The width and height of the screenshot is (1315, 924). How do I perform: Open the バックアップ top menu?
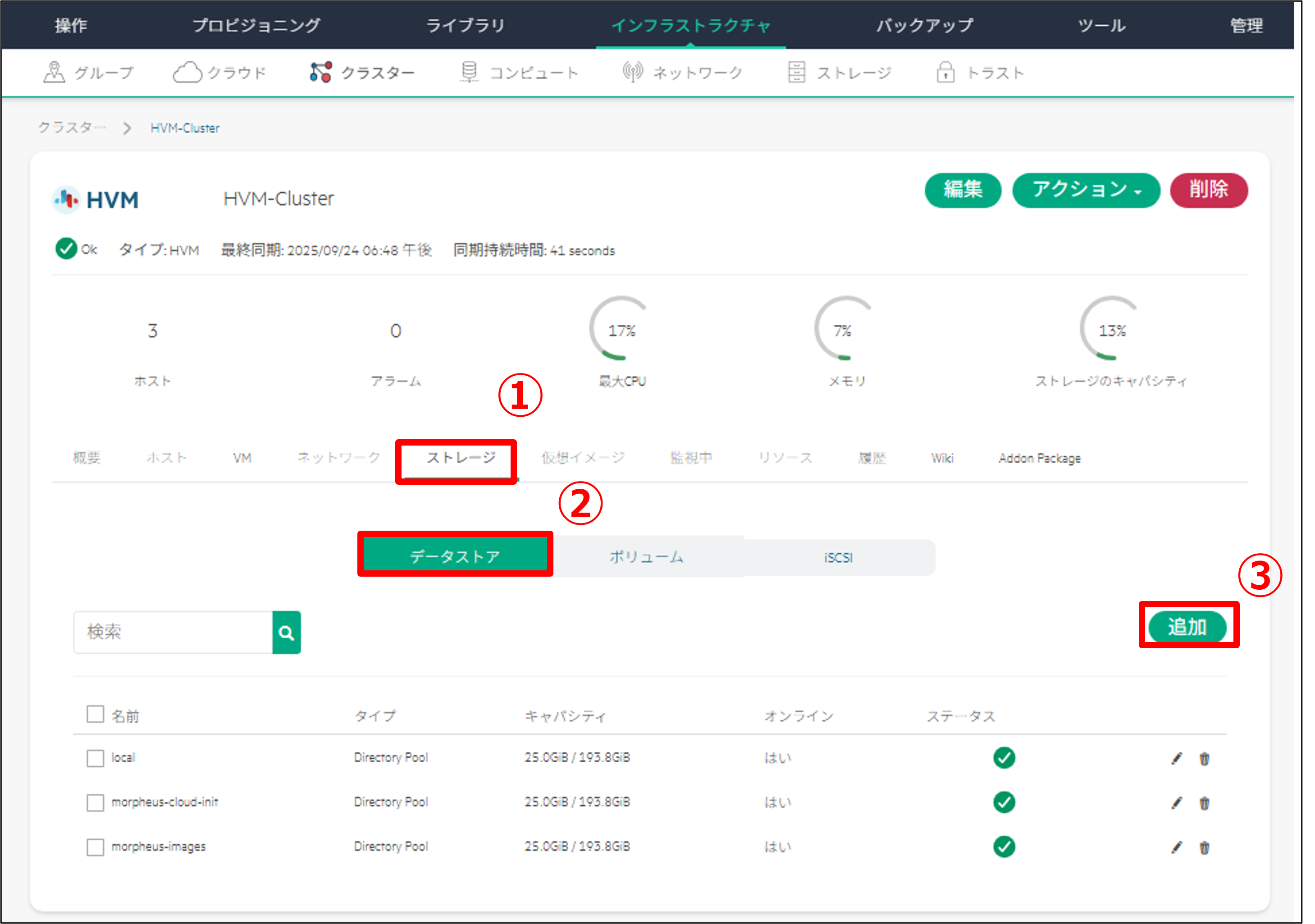pyautogui.click(x=924, y=25)
